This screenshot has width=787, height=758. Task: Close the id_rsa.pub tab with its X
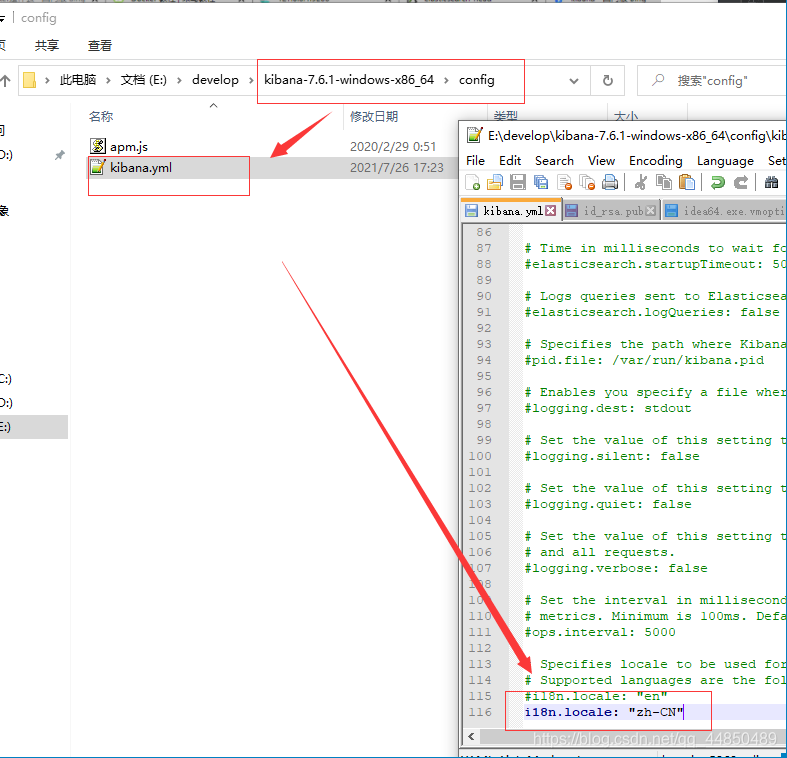click(650, 211)
